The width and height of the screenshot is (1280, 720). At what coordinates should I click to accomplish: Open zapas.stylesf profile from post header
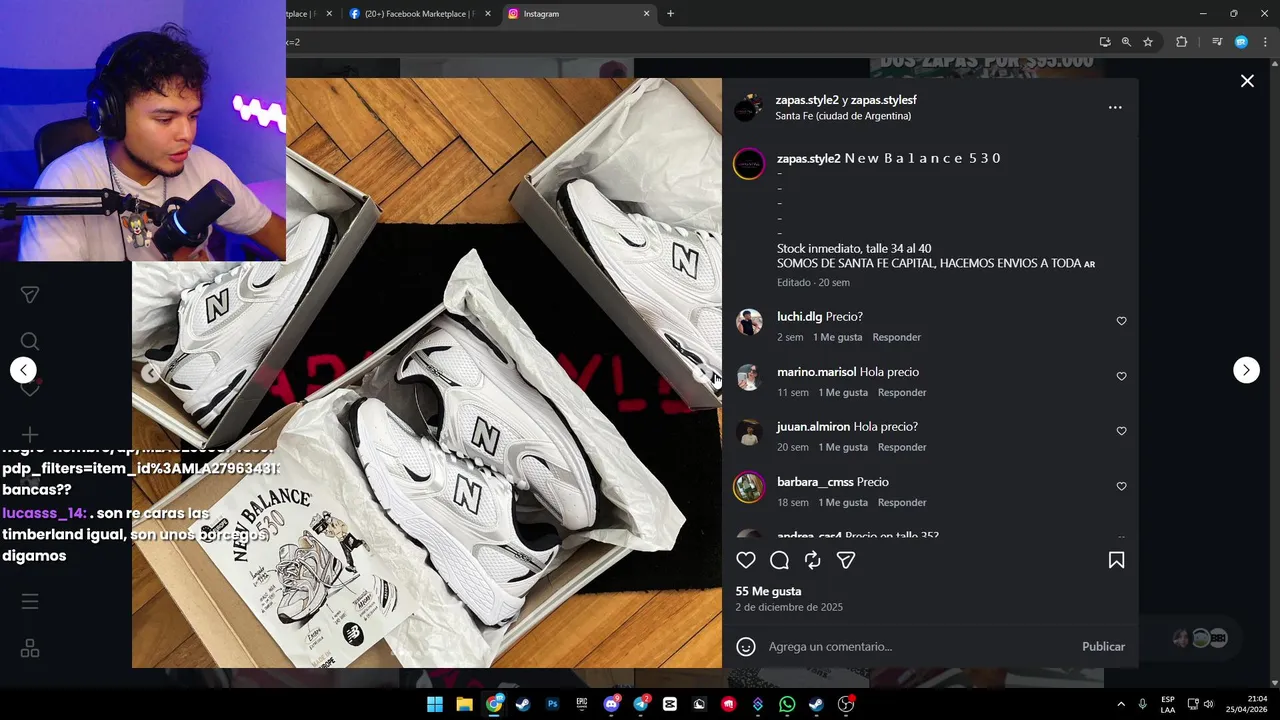tap(883, 100)
